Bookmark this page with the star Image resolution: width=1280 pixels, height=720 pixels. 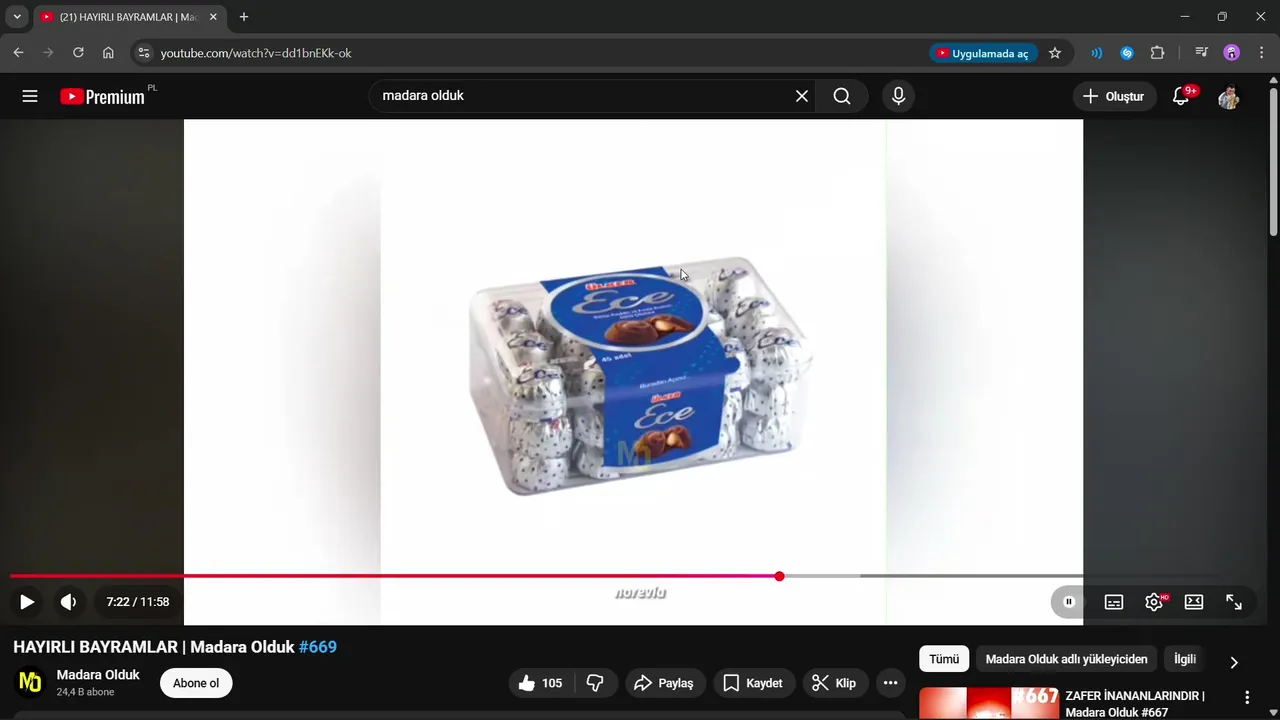(1055, 53)
